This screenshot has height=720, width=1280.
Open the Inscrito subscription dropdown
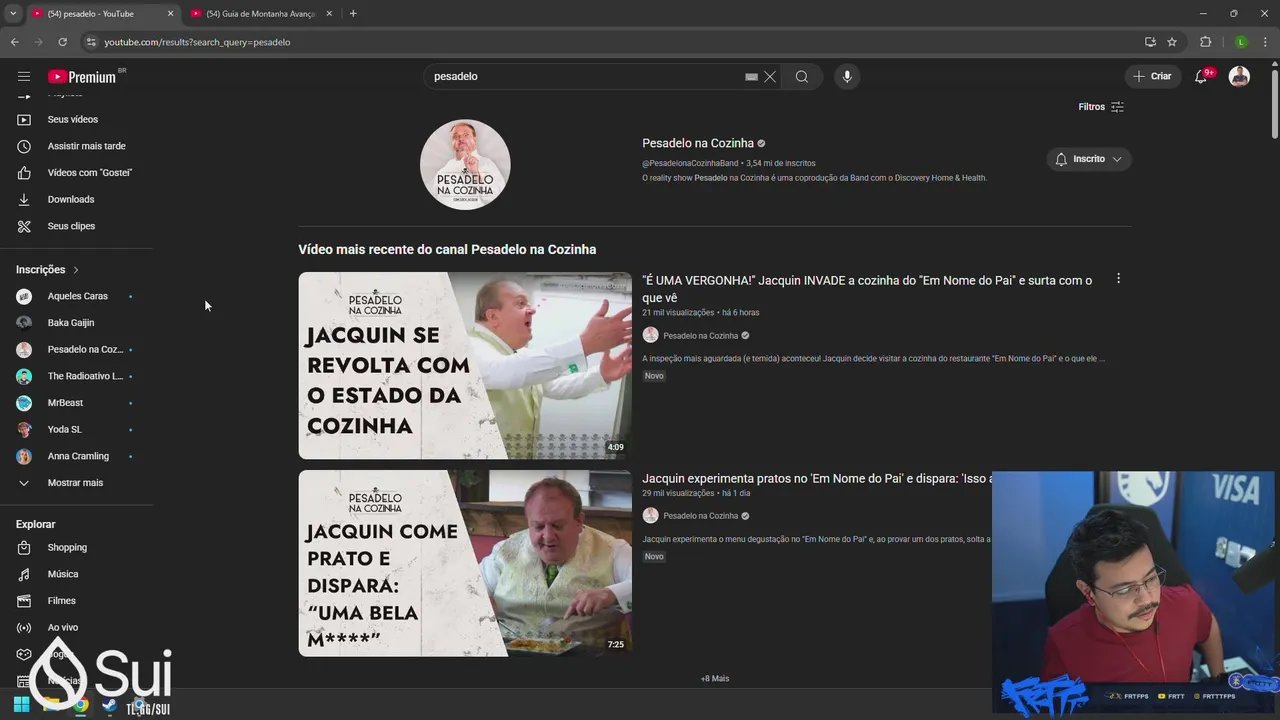point(1089,159)
